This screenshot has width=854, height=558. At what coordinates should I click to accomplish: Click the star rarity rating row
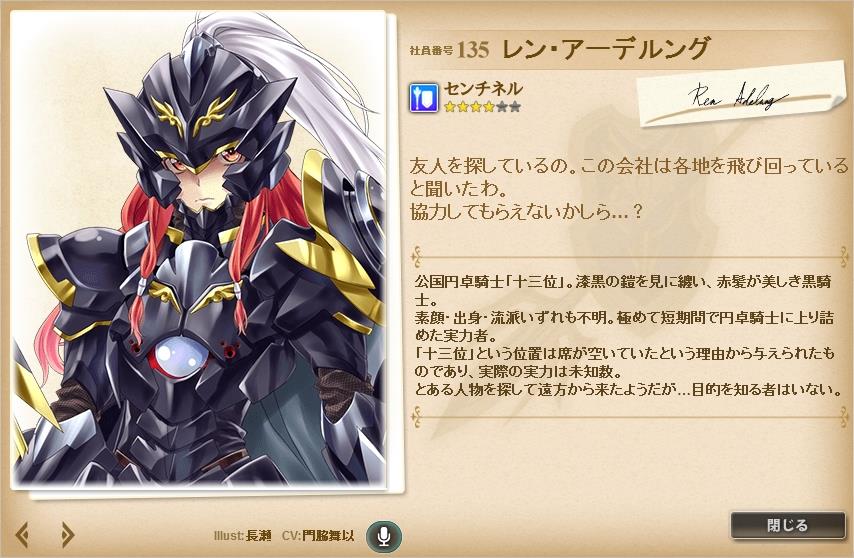coord(482,107)
